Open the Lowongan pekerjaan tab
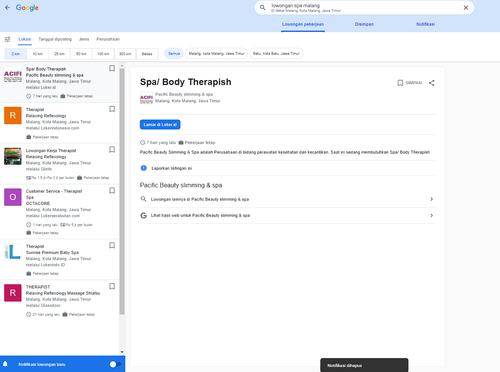Image resolution: width=500 pixels, height=372 pixels. (303, 24)
